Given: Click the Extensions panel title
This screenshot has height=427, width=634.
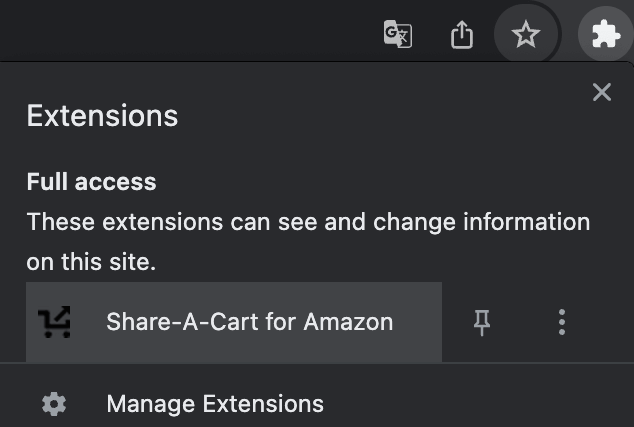Looking at the screenshot, I should pos(102,116).
